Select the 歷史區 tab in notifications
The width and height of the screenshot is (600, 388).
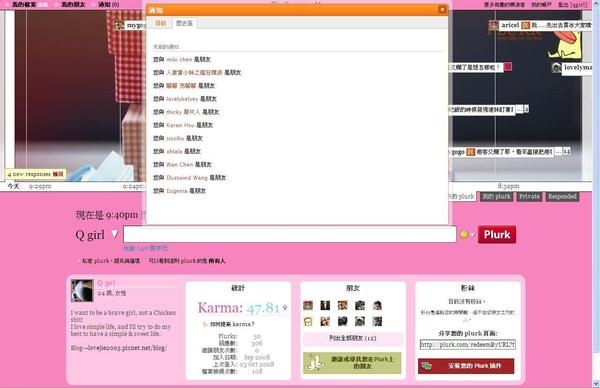[184, 23]
